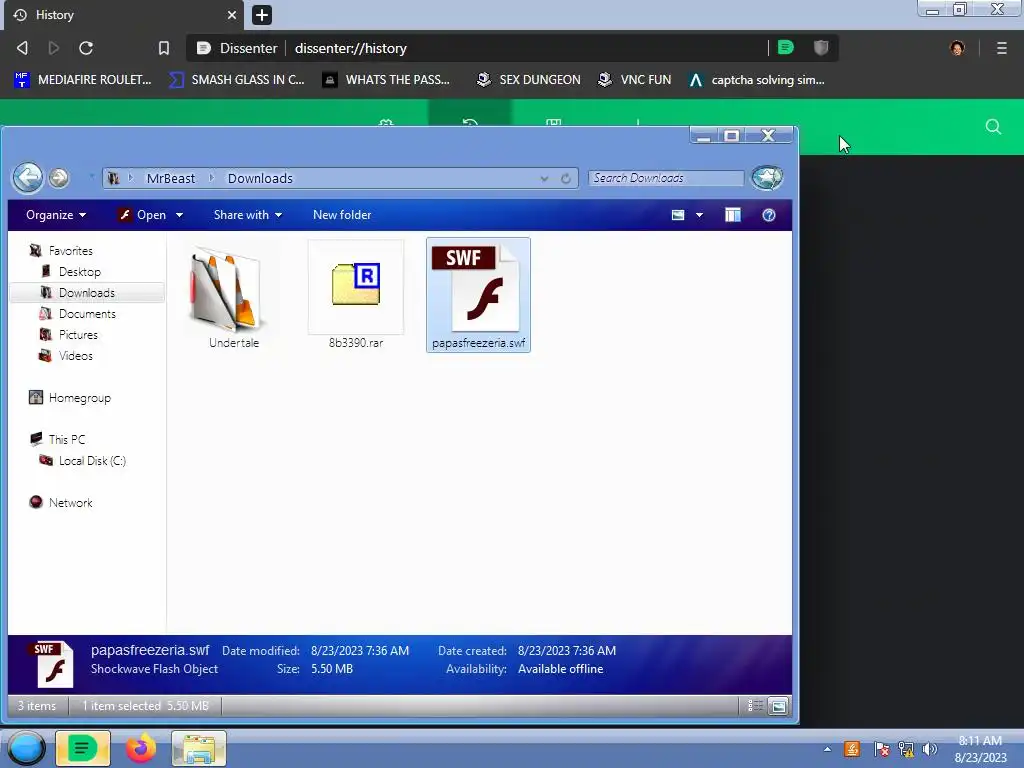The image size is (1024, 768).
Task: Open MEDIAFIRE ROULET... bookmark
Action: pos(83,80)
